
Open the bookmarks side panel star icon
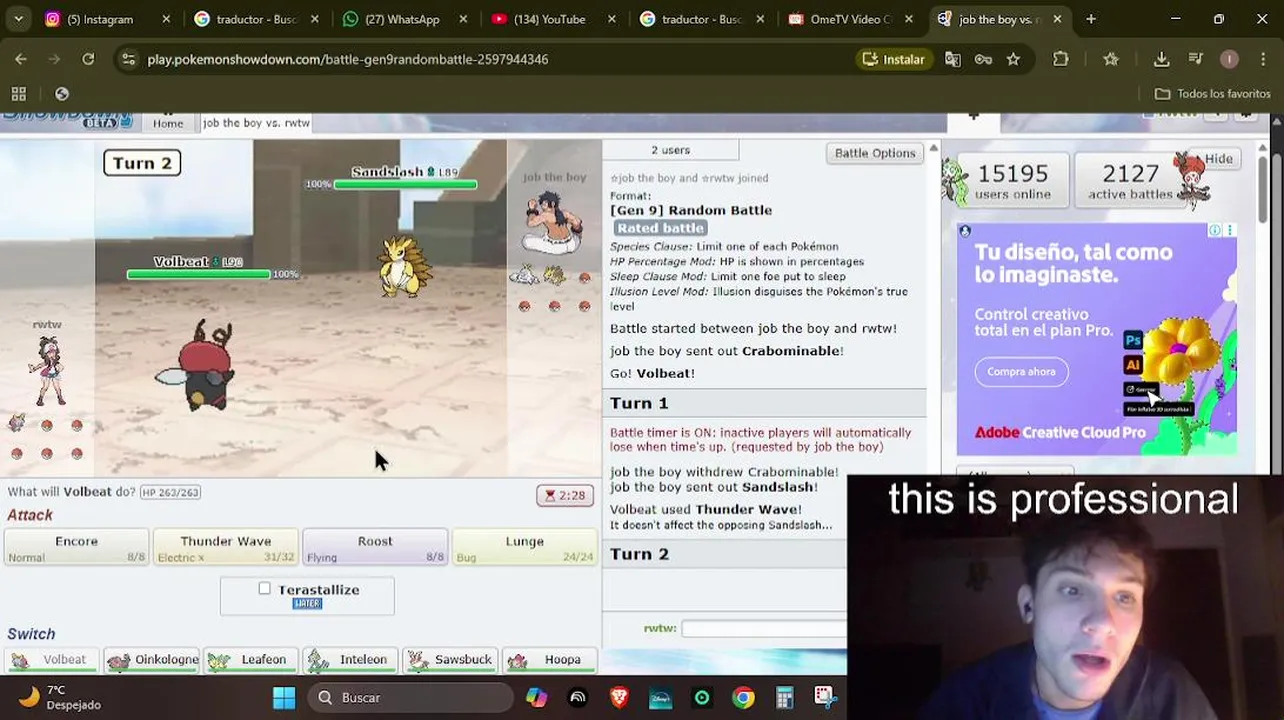point(1111,59)
